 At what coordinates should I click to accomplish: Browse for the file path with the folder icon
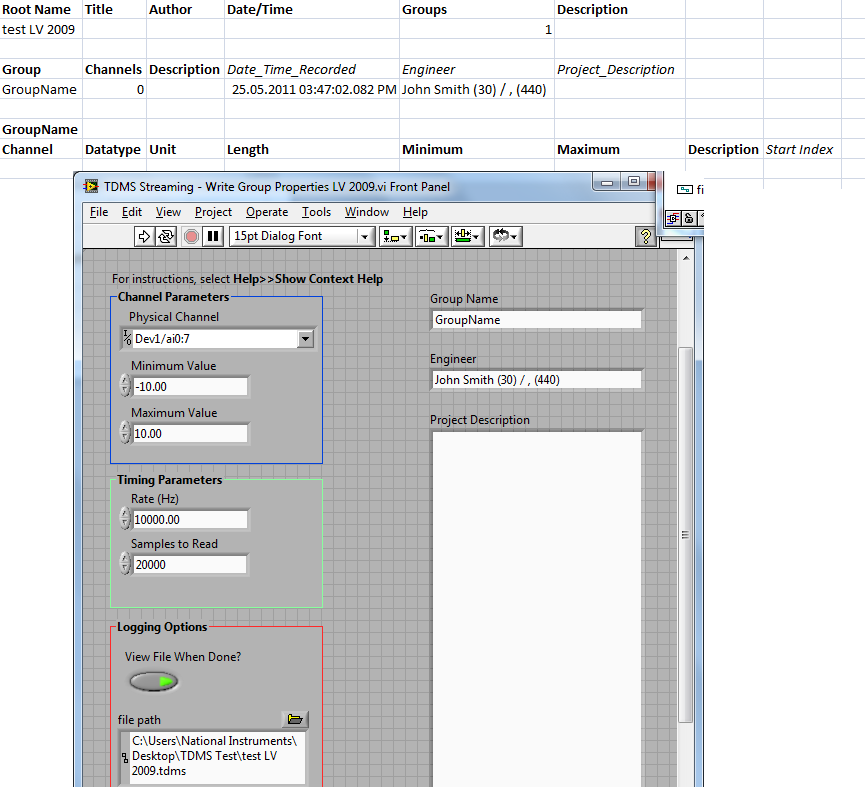pos(295,719)
